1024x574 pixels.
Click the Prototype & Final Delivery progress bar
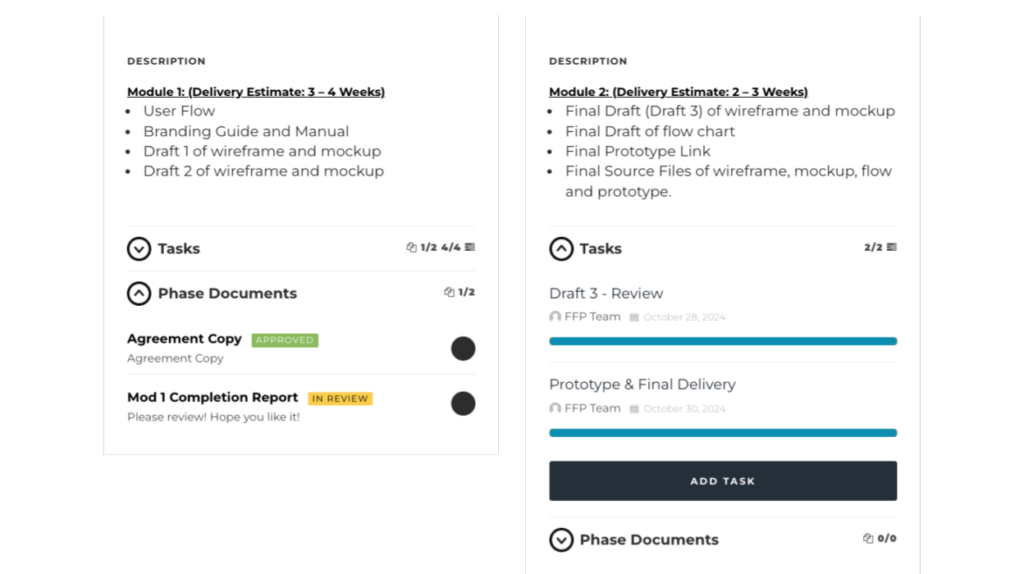click(x=723, y=433)
